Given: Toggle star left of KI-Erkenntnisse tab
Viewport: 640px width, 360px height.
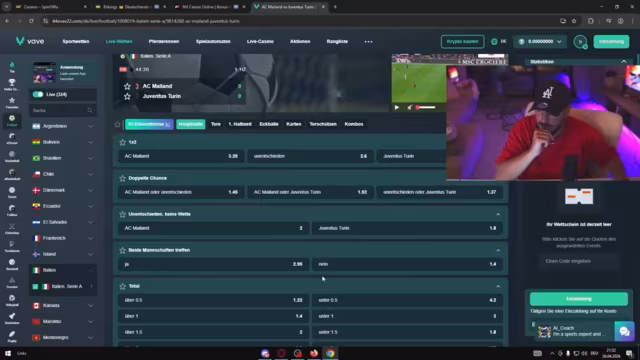Looking at the screenshot, I should tap(118, 124).
